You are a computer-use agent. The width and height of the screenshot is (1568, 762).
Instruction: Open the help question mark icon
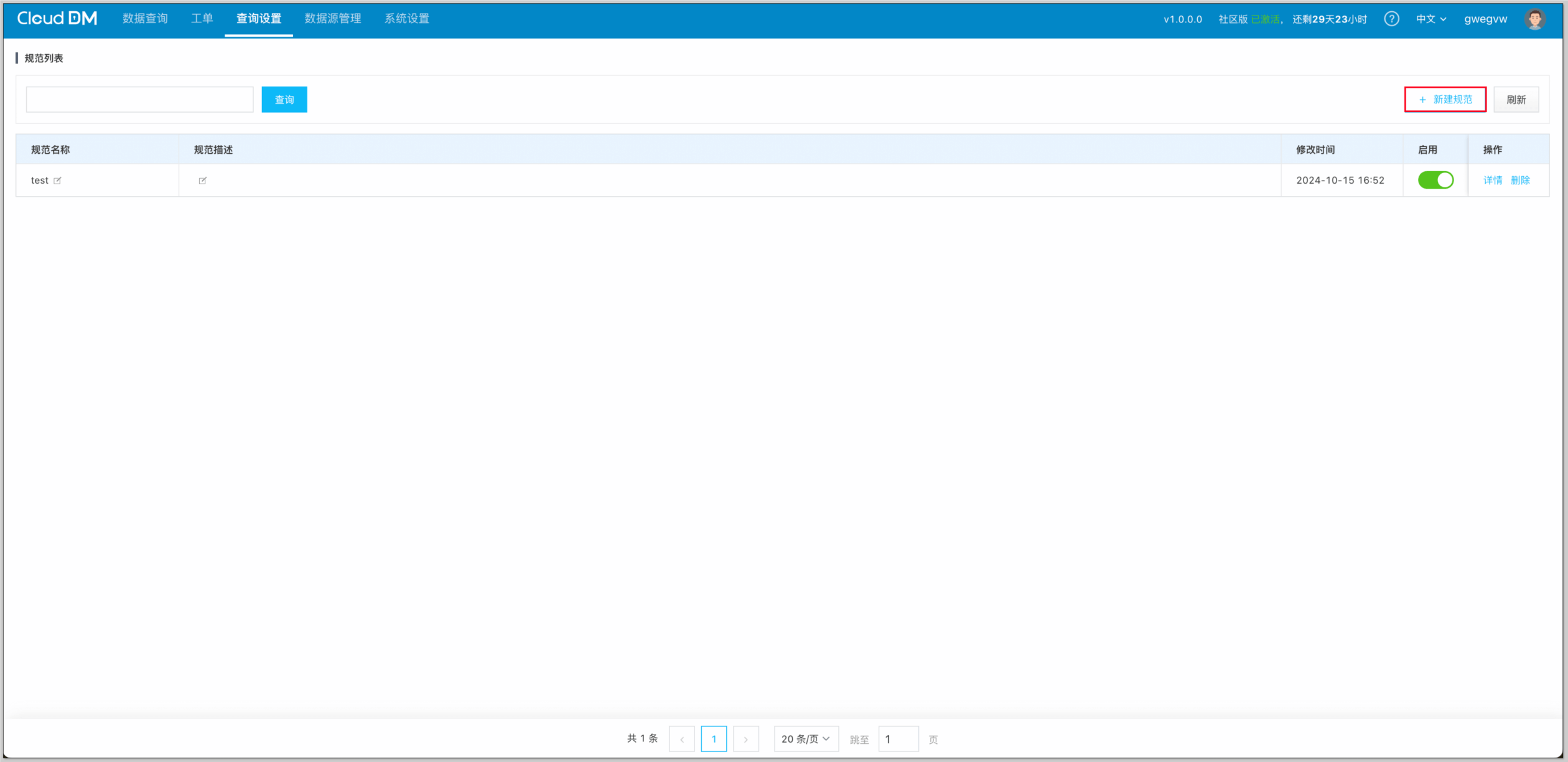point(1391,19)
